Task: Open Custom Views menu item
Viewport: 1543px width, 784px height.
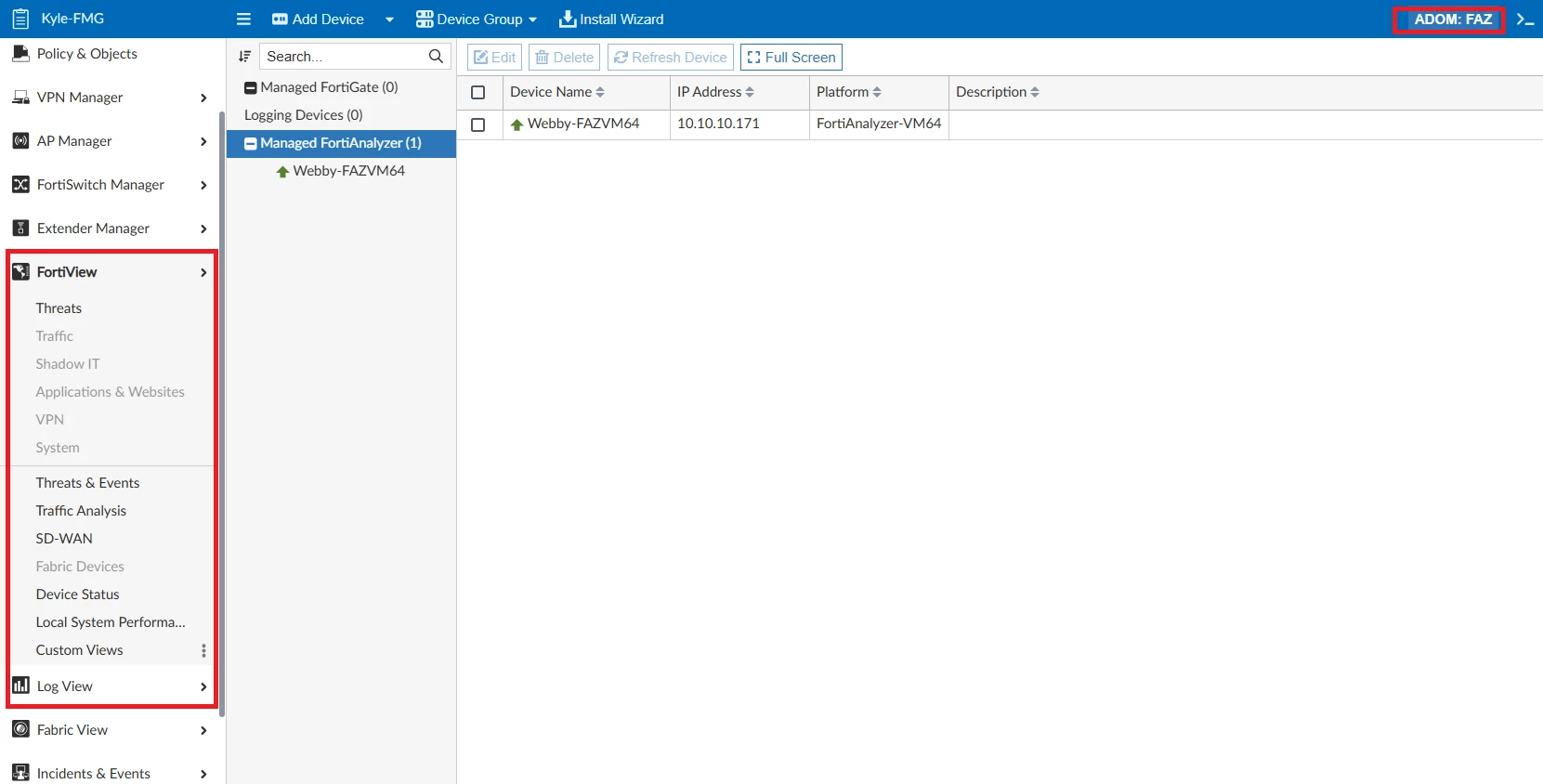Action: 79,650
